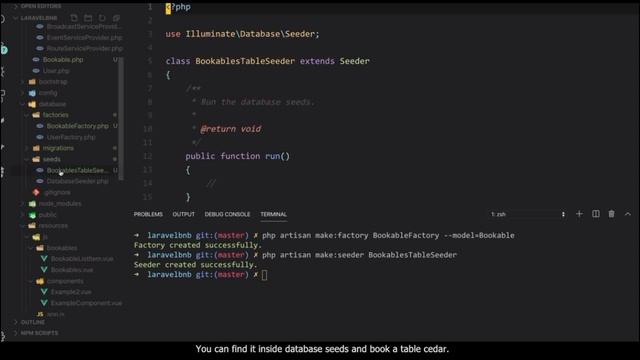Click the terminal prompt cursor
640x360 pixels.
tap(264, 275)
